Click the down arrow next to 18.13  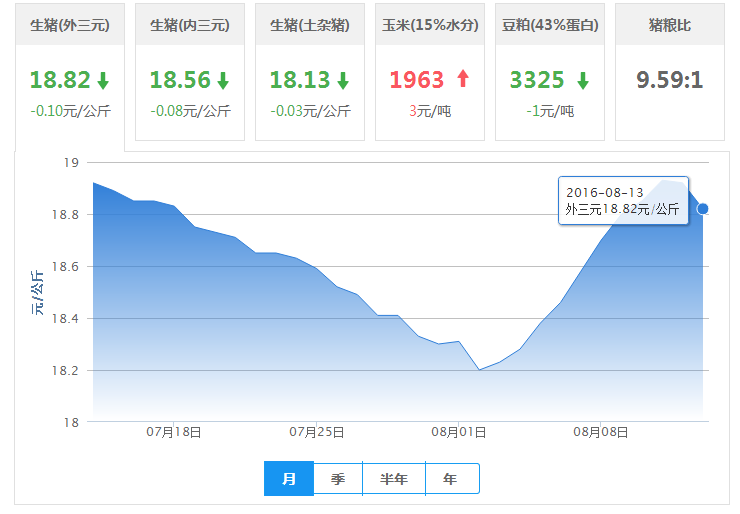coord(343,80)
